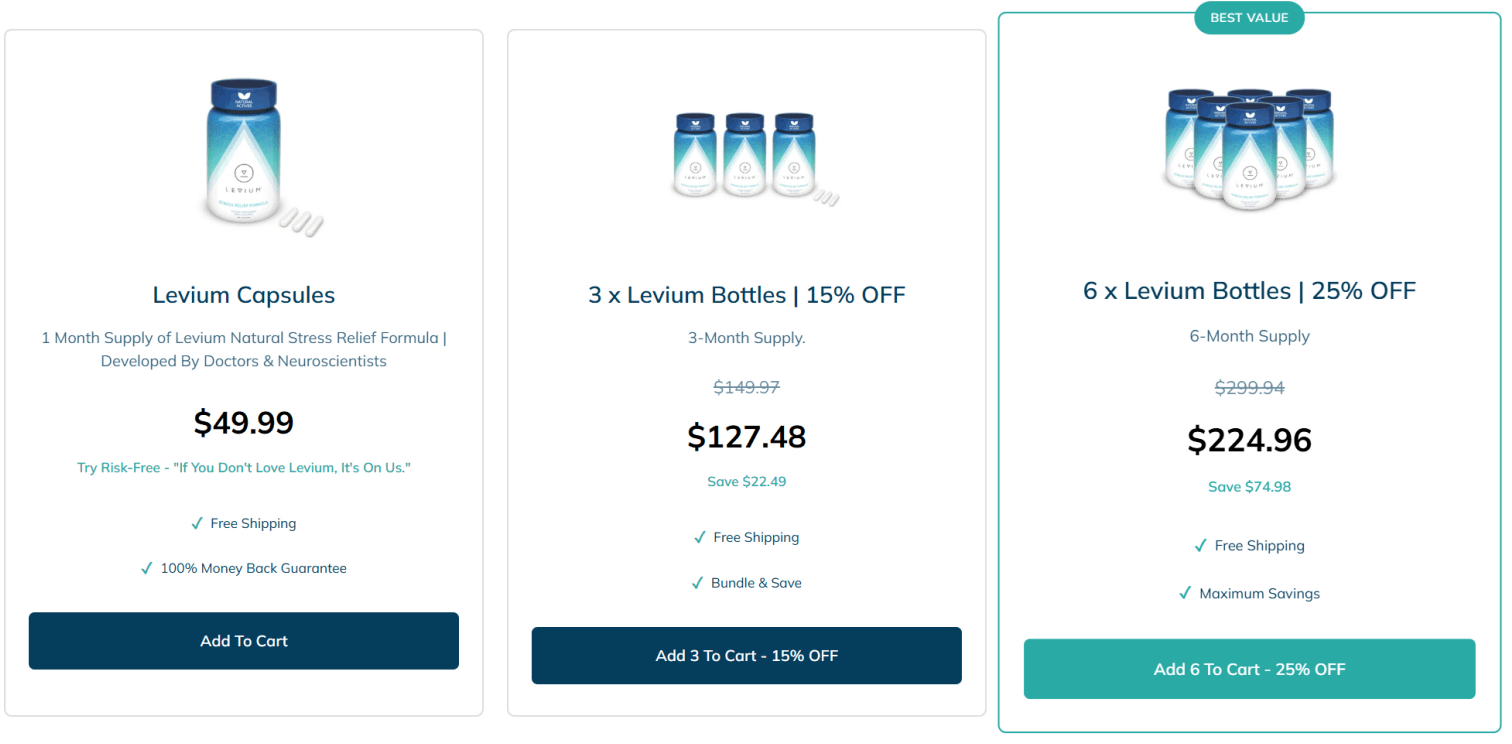Click Add 6 To Cart - 25% OFF
Viewport: 1512px width, 744px height.
1249,669
